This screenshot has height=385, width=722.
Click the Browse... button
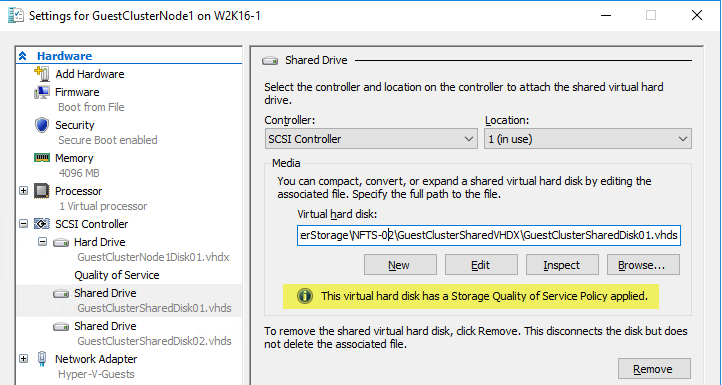click(x=643, y=265)
